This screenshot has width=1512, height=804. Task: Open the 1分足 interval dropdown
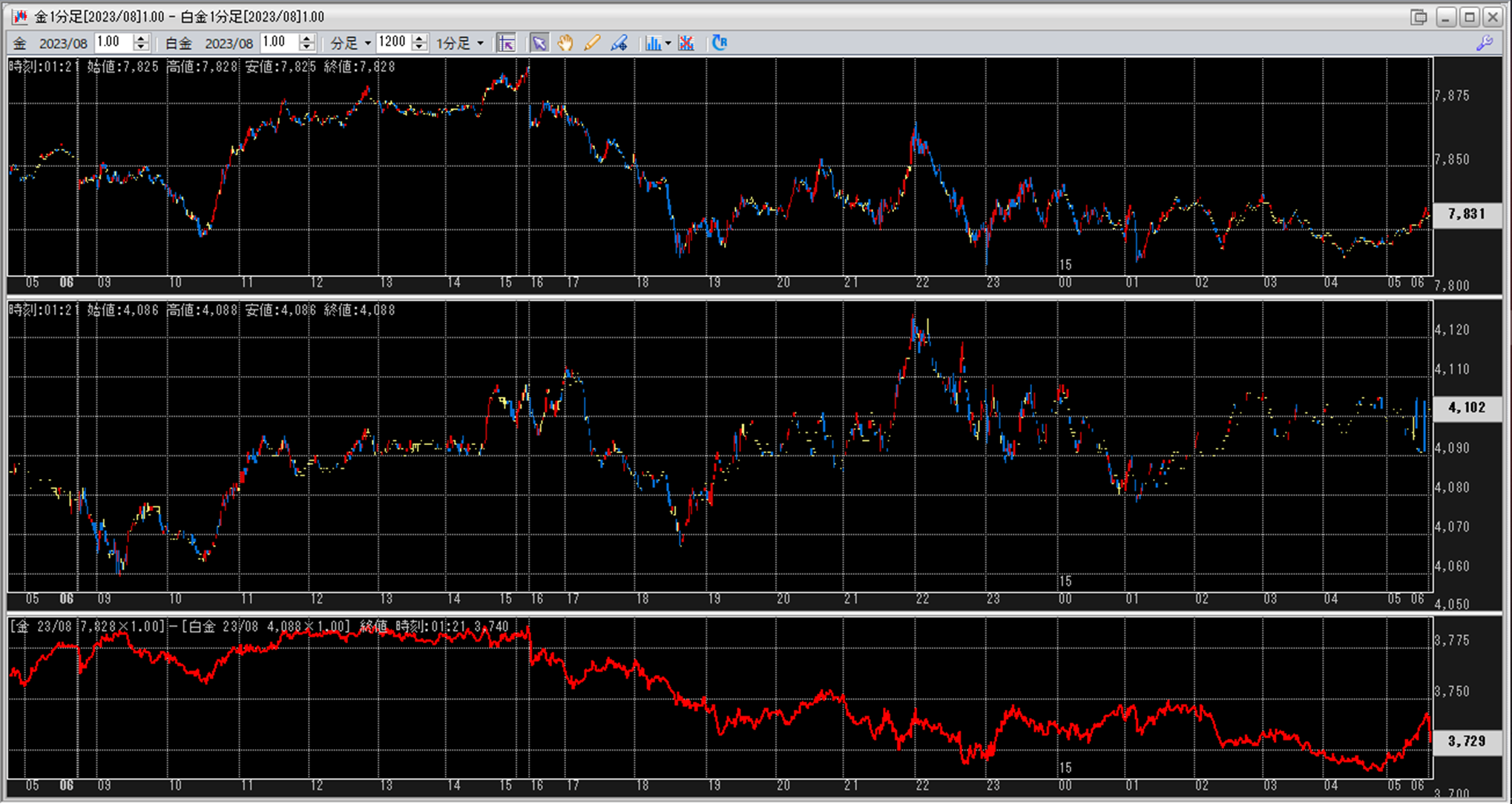(480, 43)
